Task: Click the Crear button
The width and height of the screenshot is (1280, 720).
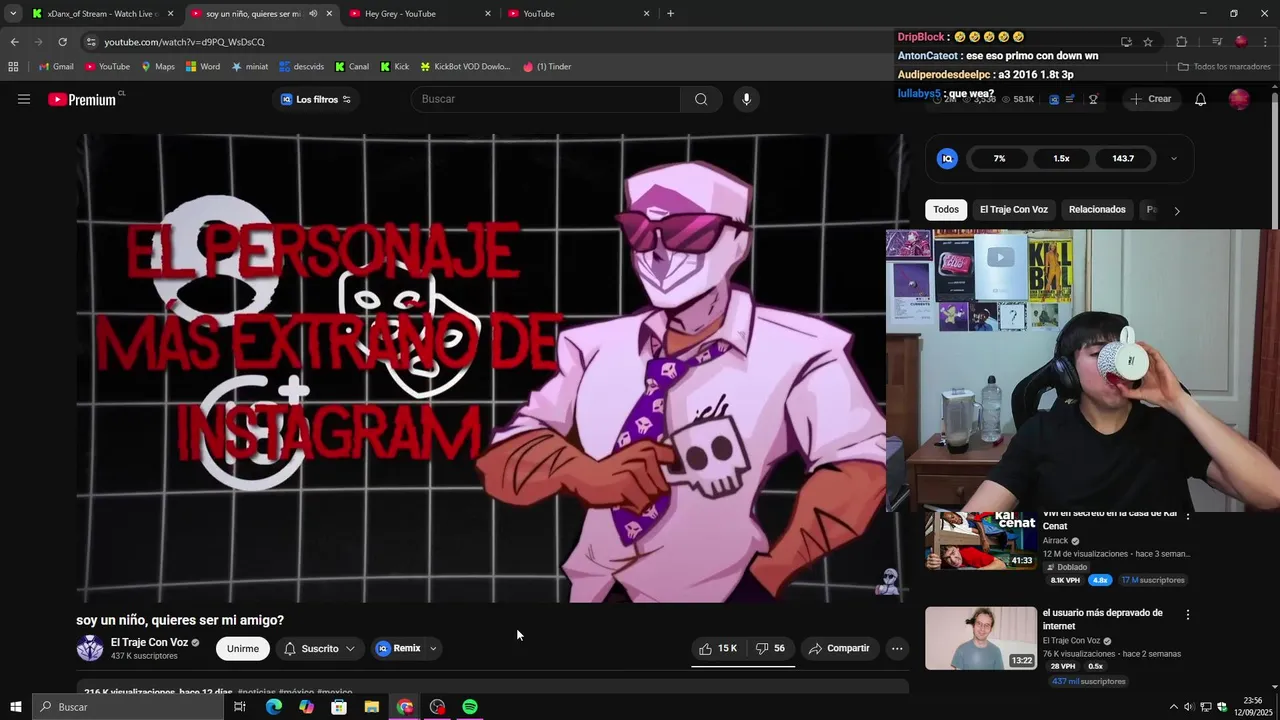Action: coord(1150,99)
